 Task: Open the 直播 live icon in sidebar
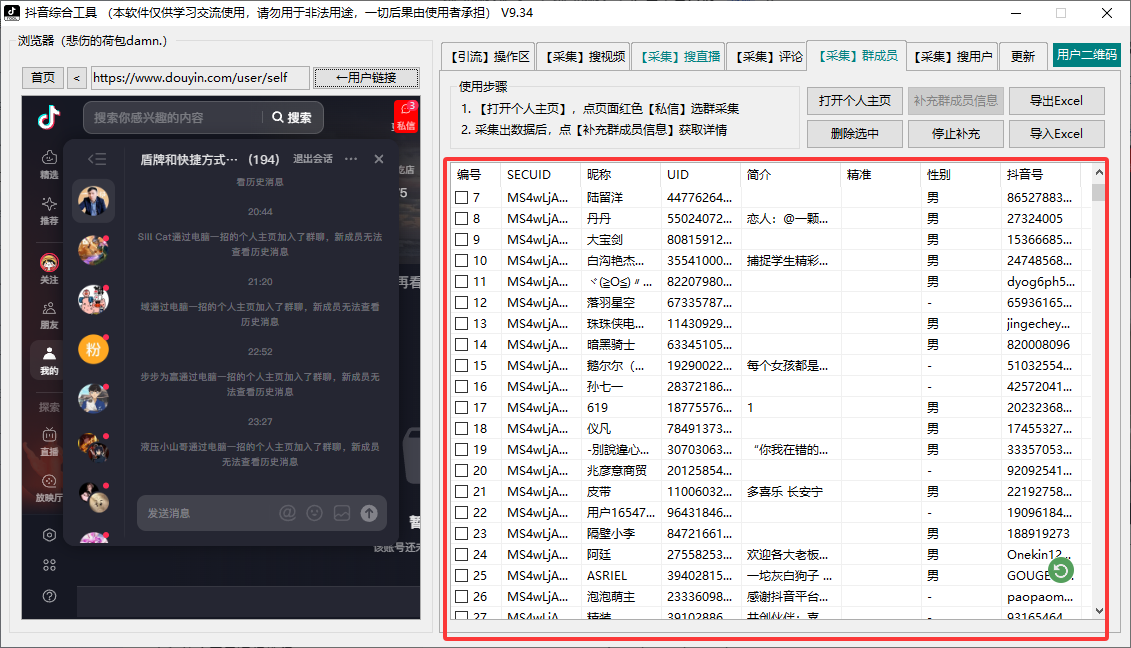click(48, 441)
